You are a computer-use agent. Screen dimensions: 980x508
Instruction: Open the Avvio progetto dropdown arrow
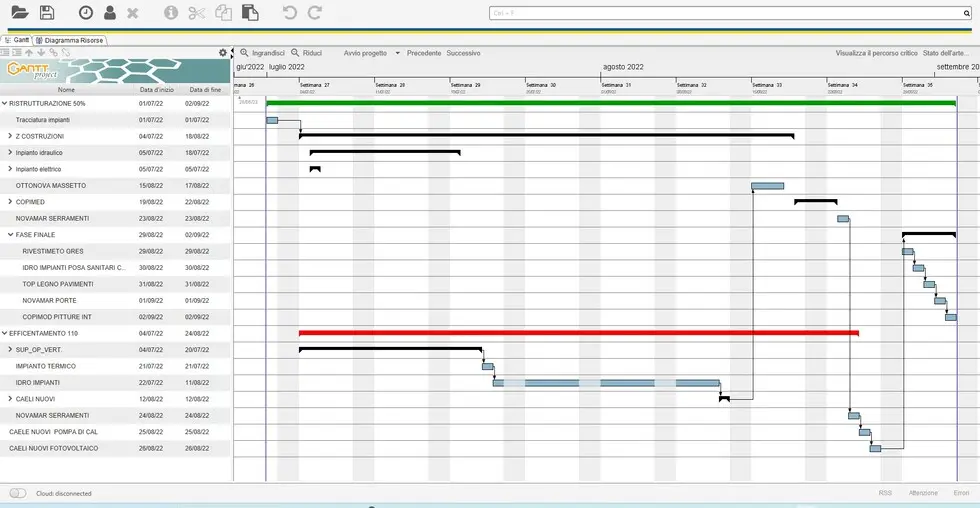coord(397,52)
